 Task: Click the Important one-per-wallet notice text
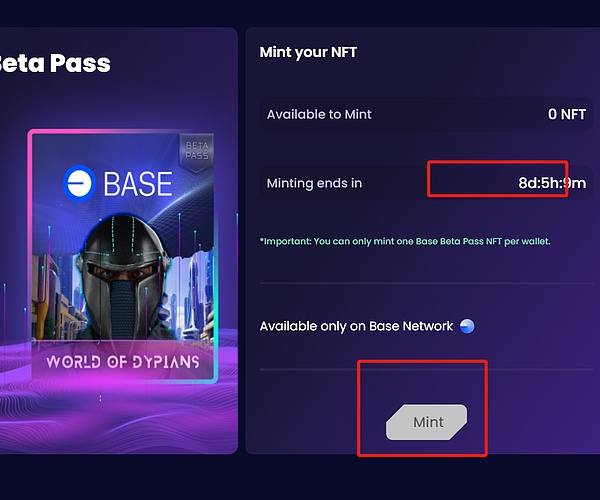(x=405, y=241)
